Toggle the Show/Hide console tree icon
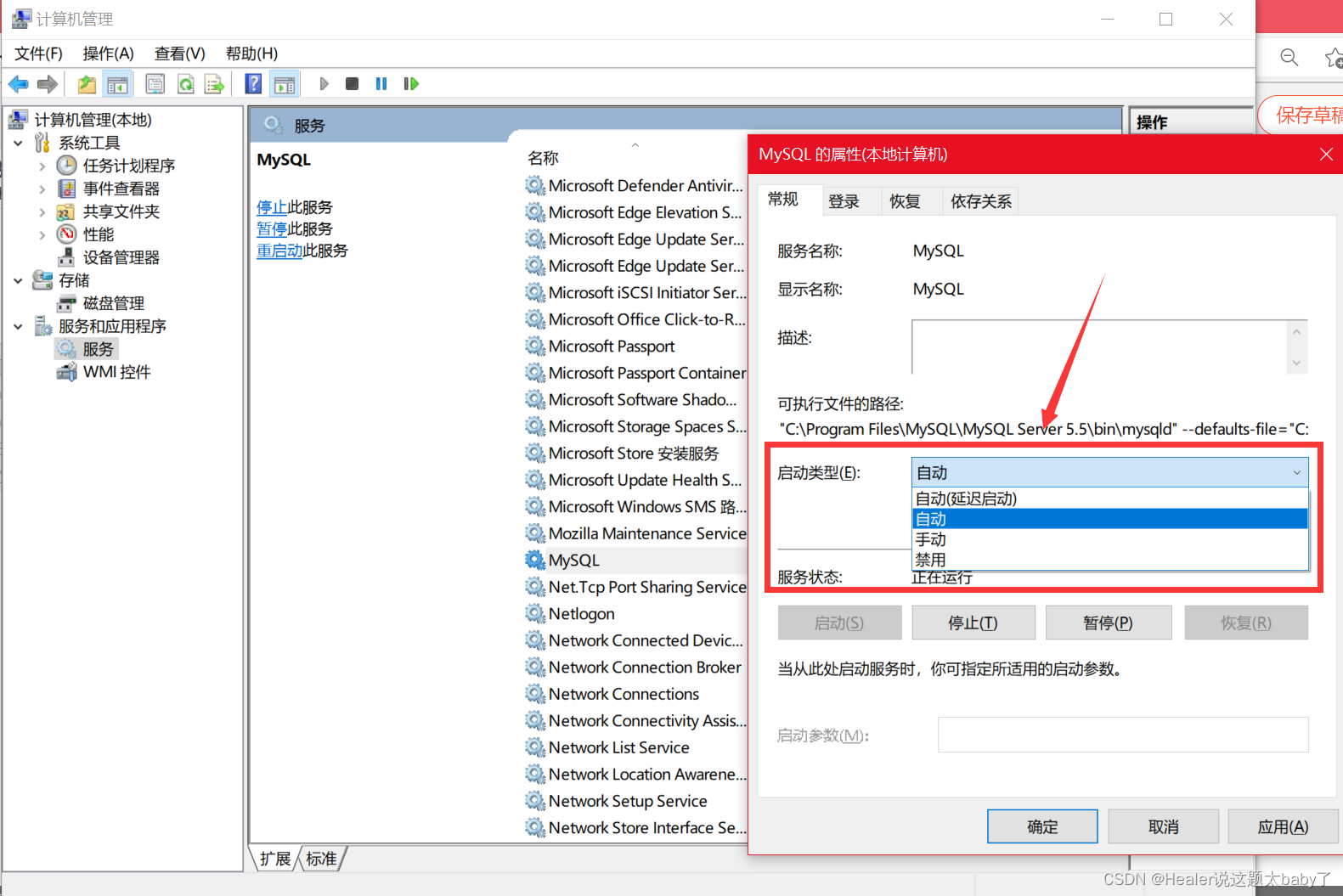Viewport: 1343px width, 896px height. click(x=117, y=84)
